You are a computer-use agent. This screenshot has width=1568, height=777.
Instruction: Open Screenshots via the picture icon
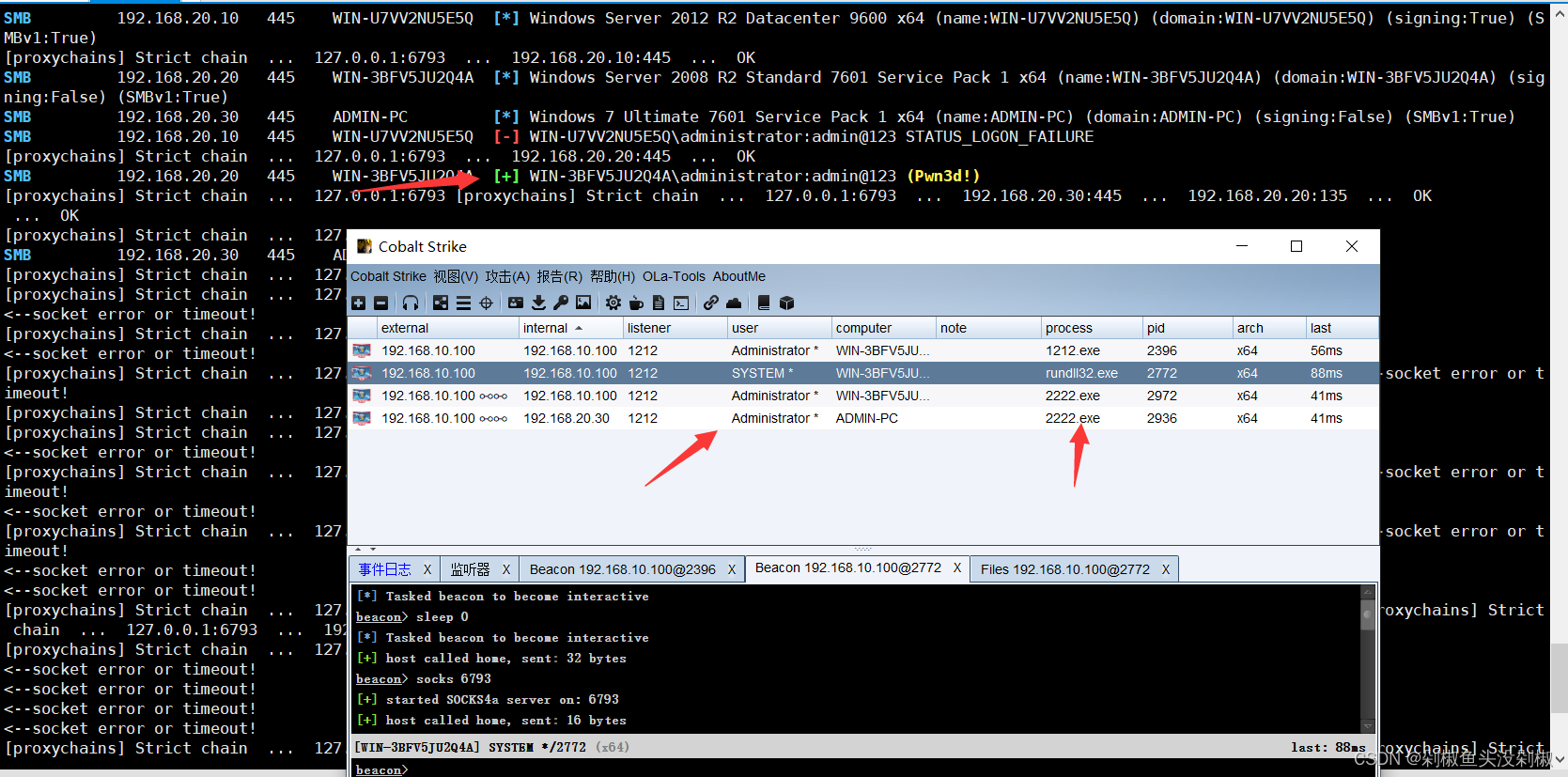pyautogui.click(x=583, y=303)
